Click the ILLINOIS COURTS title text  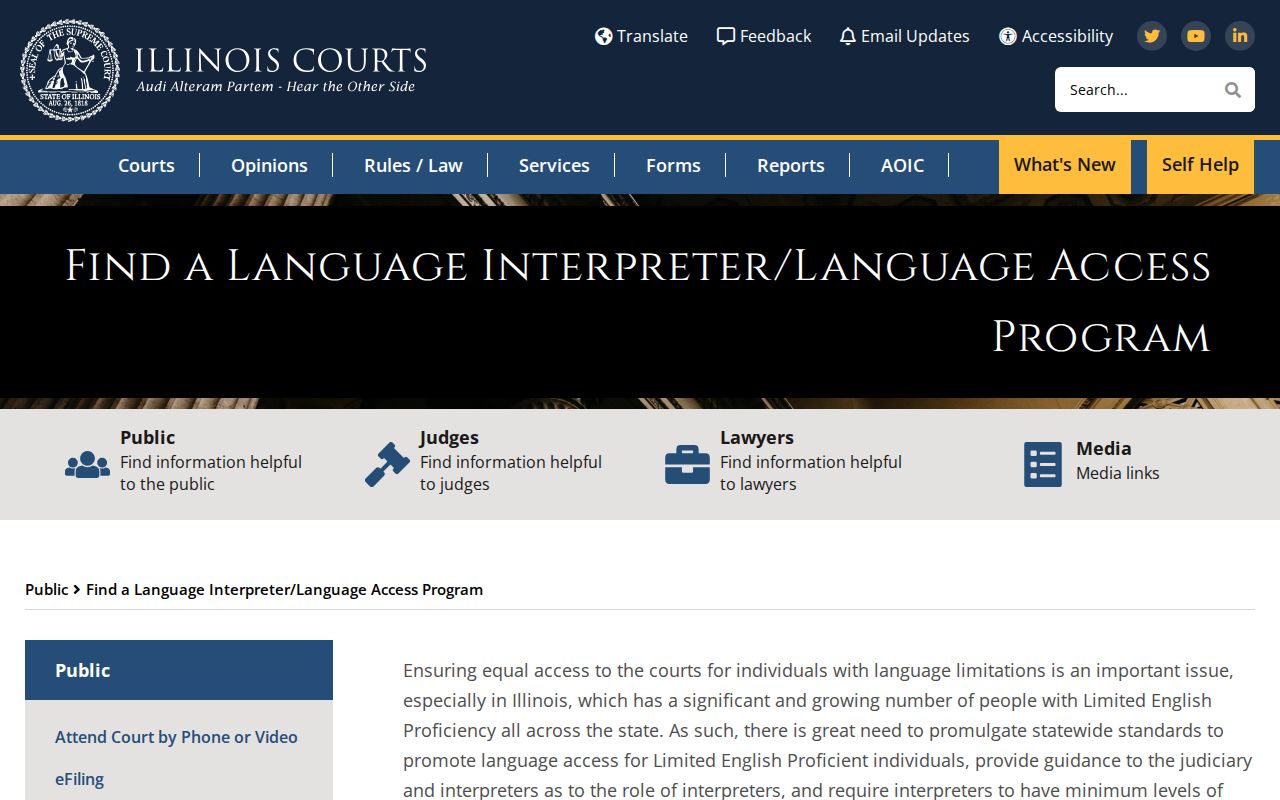click(x=281, y=60)
